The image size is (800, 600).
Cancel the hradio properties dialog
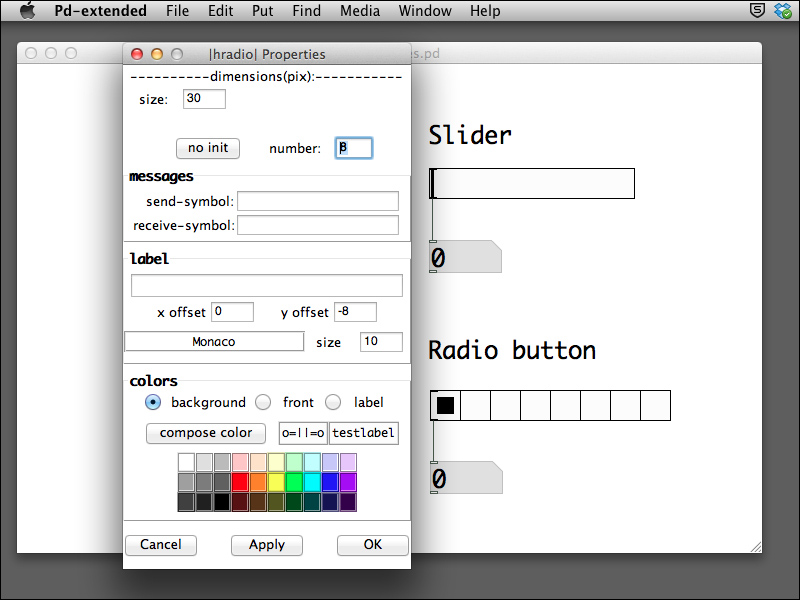point(161,545)
